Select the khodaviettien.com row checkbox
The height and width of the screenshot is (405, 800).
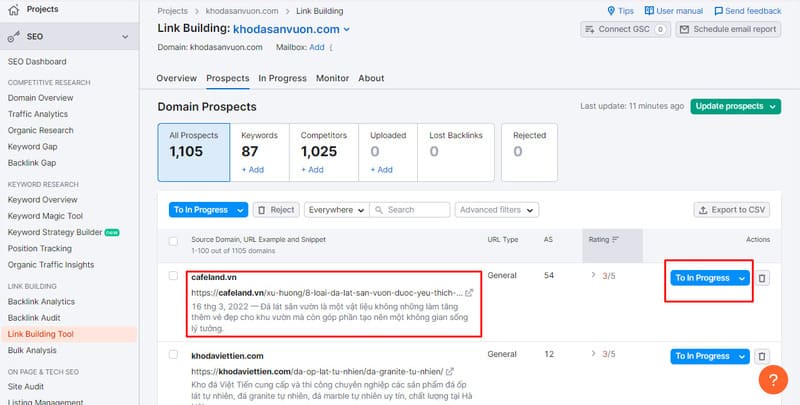(174, 354)
